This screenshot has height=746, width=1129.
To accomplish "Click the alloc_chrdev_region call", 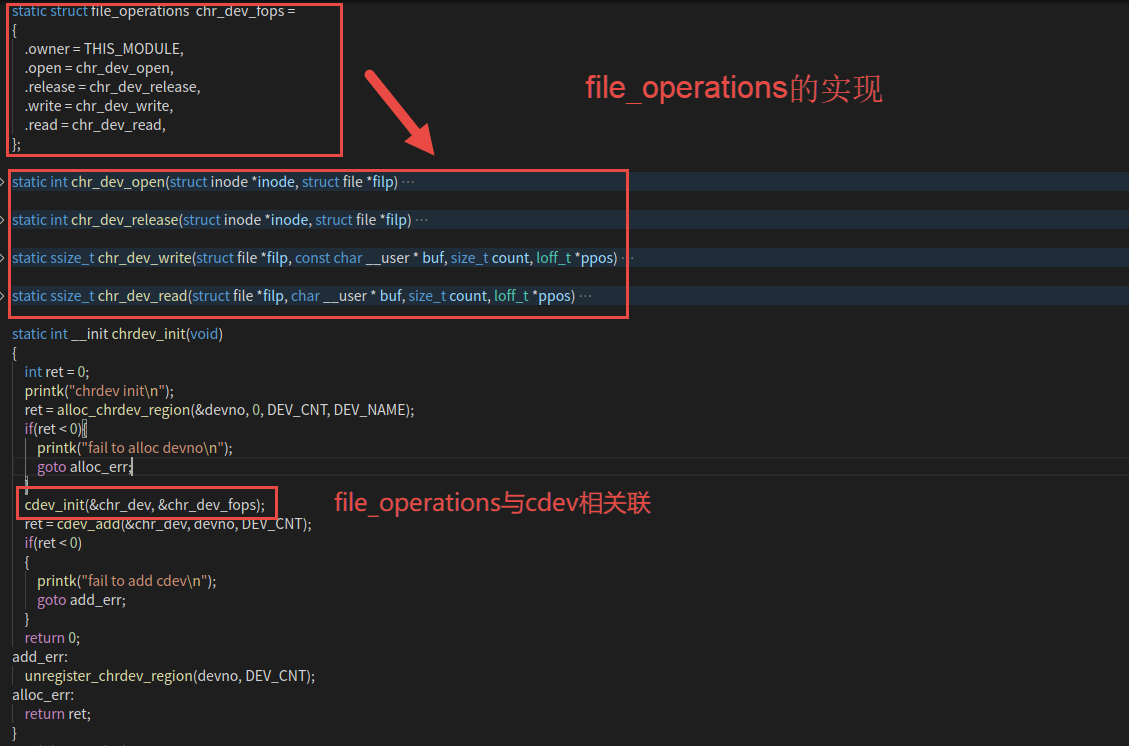I will click(x=220, y=410).
